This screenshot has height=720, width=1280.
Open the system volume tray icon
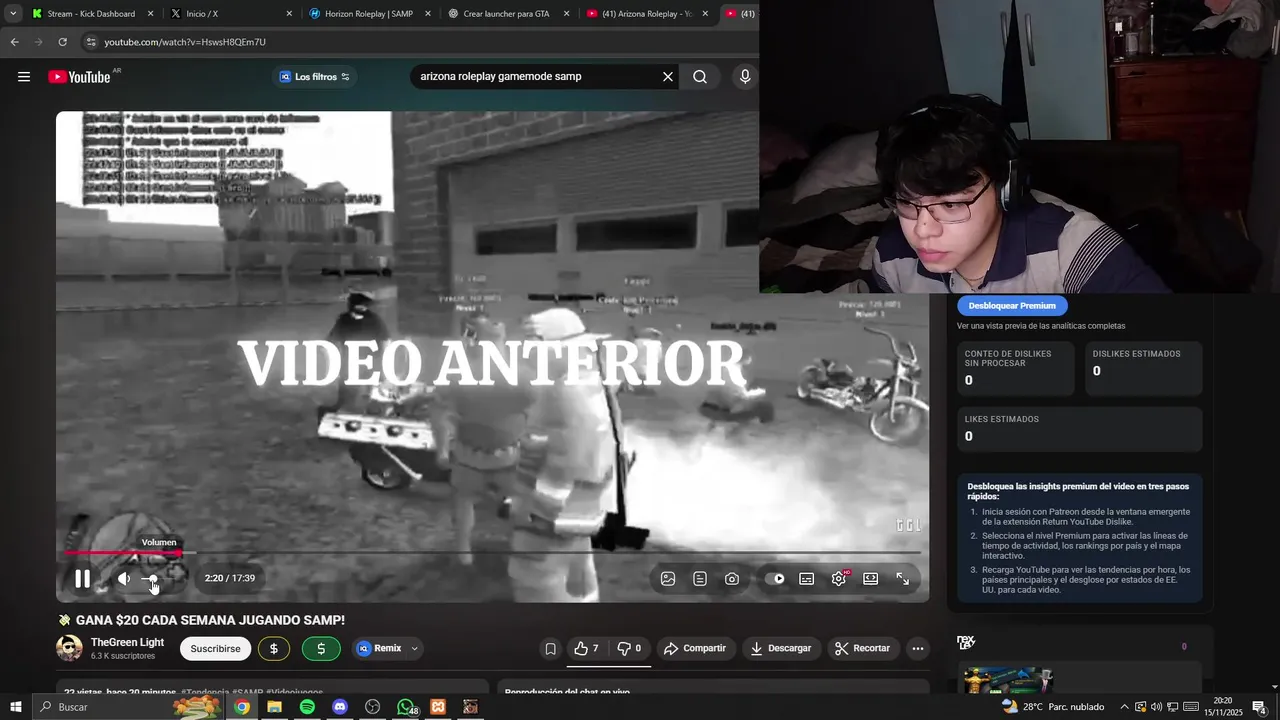[x=1157, y=707]
